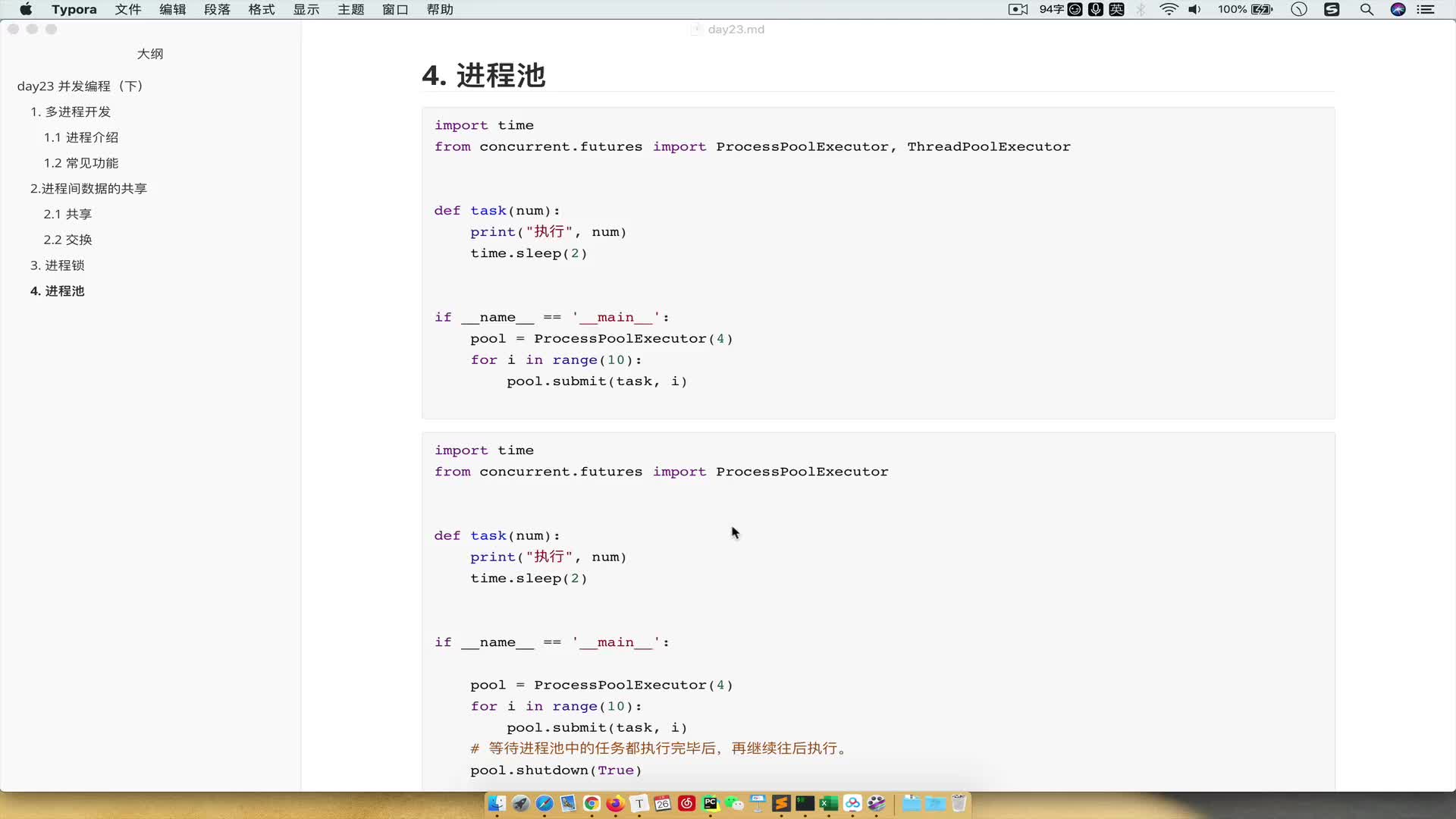Open NetEase Cloud Music red icon in Dock
1456x819 pixels.
[686, 804]
